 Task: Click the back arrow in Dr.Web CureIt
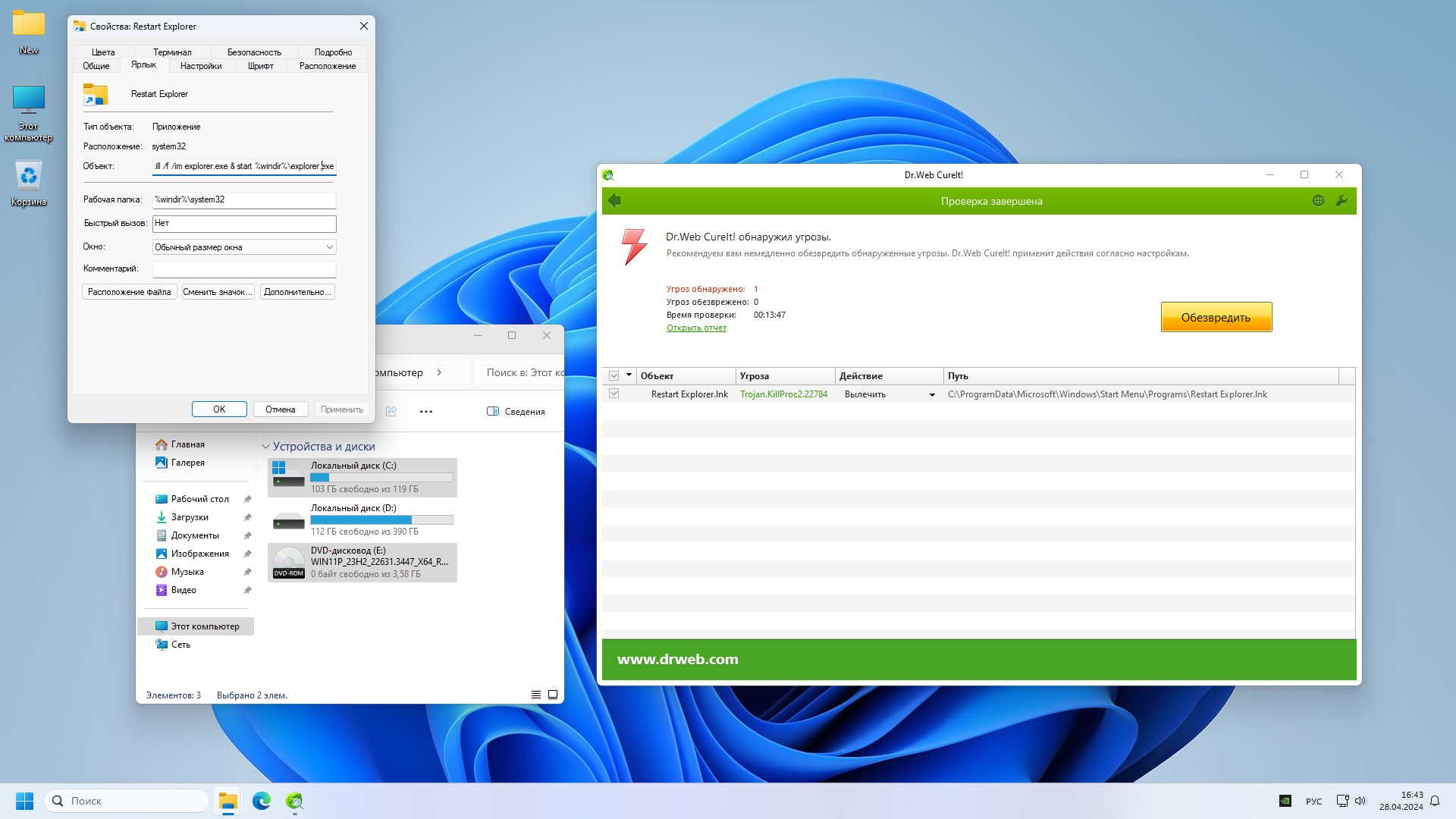pyautogui.click(x=614, y=201)
